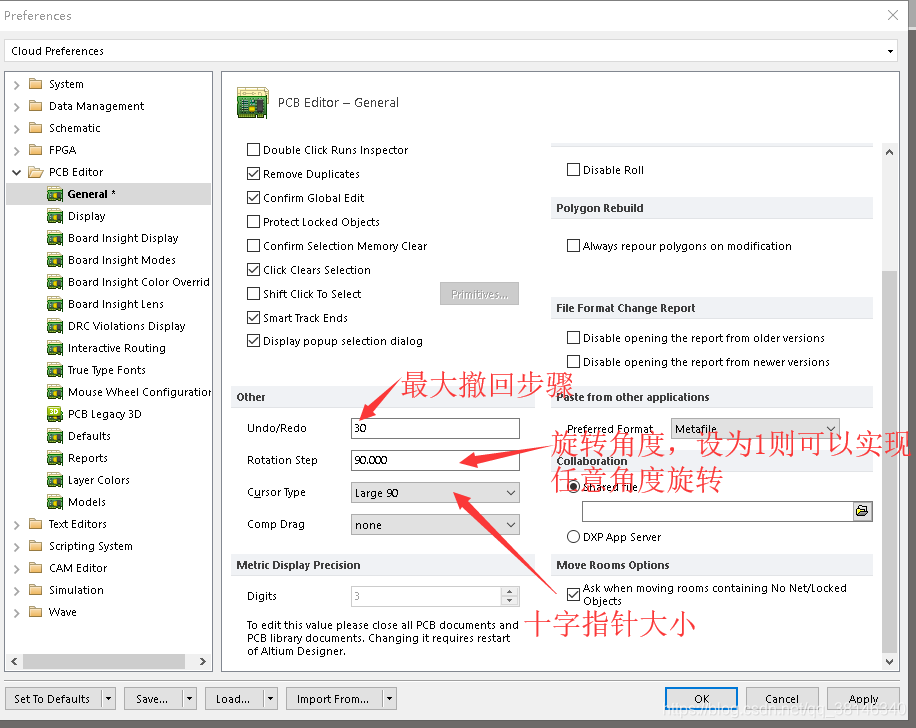
Task: Uncheck Remove Duplicates
Action: pos(254,174)
